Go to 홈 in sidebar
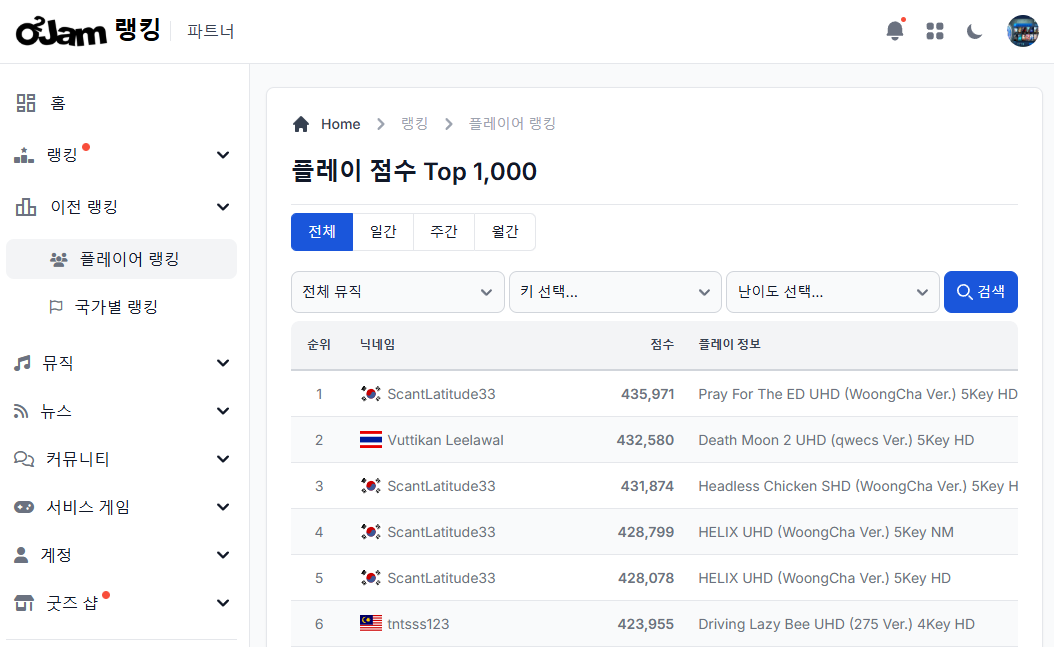Viewport: 1054px width, 647px height. [58, 103]
